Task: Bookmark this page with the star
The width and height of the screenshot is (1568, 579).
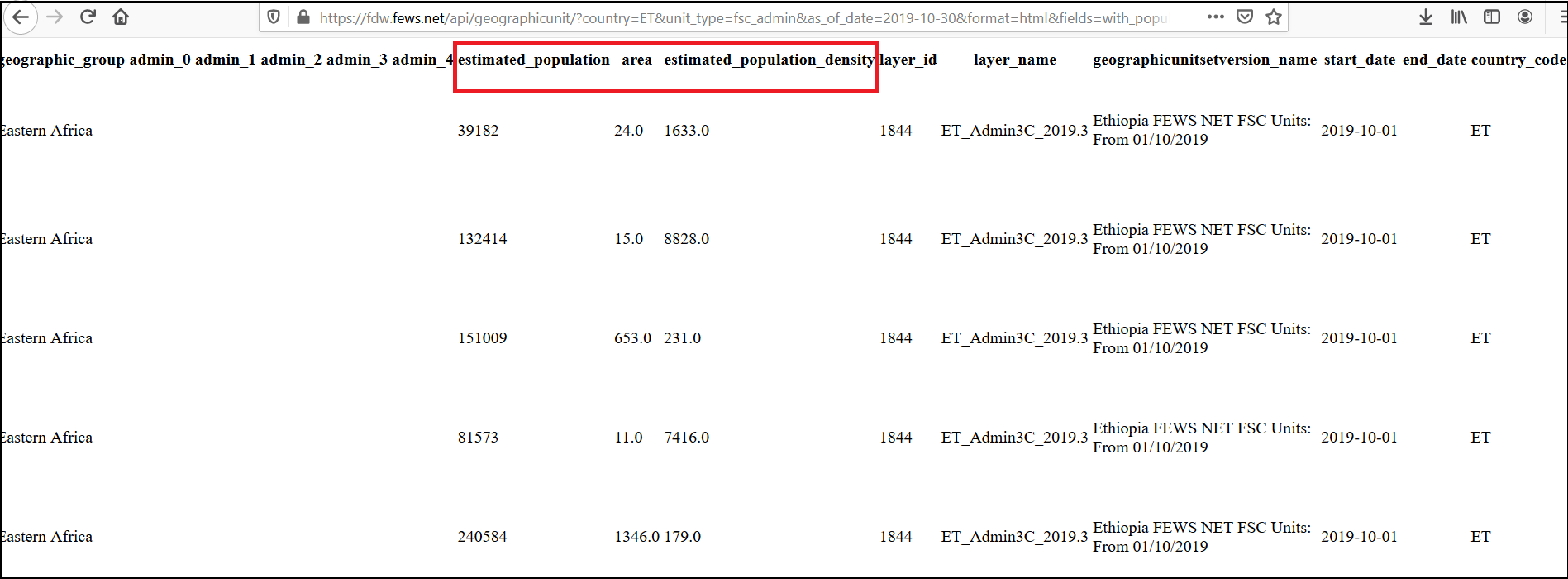Action: coord(1274,17)
